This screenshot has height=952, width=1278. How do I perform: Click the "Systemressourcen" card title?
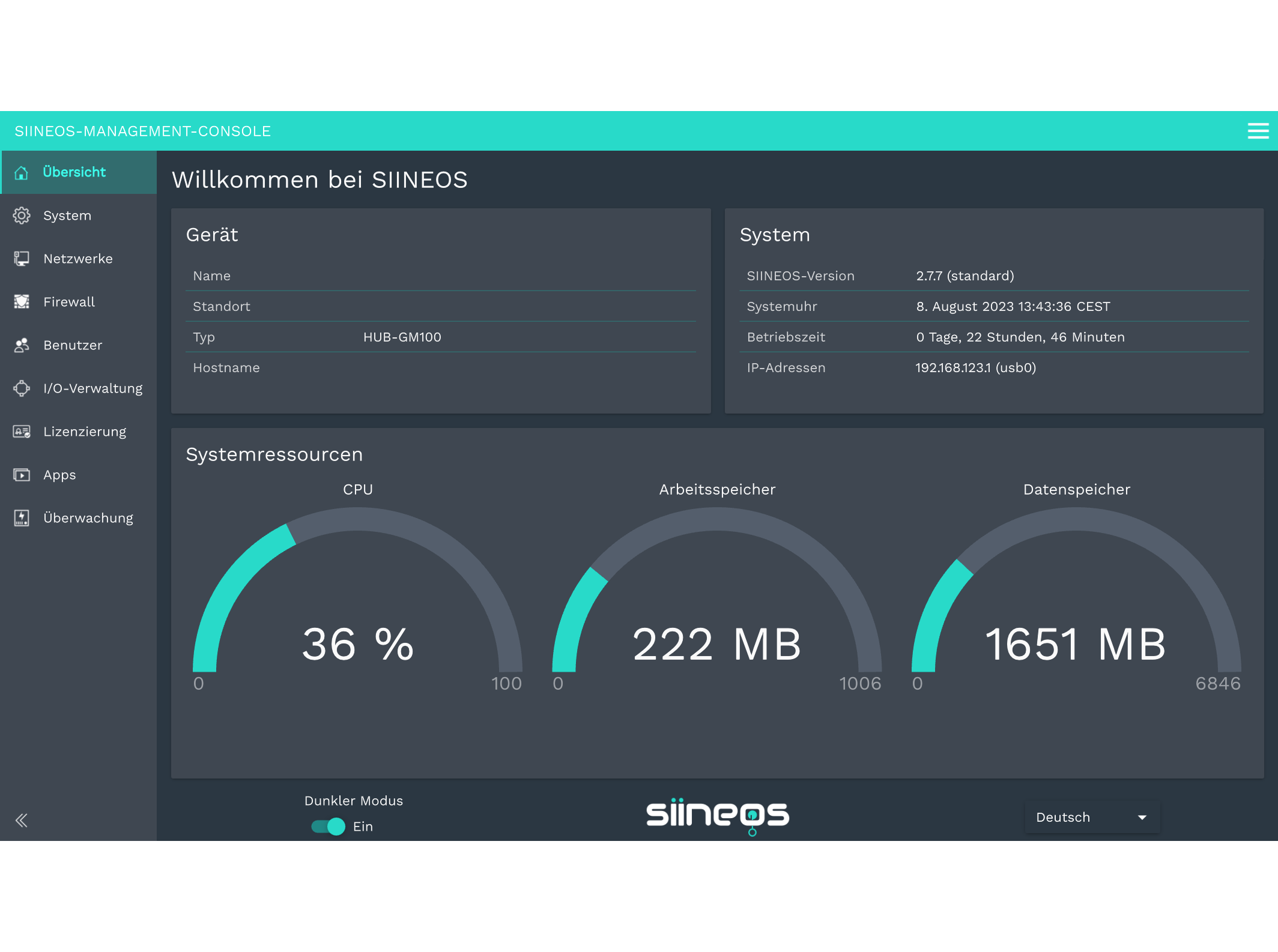coord(274,454)
